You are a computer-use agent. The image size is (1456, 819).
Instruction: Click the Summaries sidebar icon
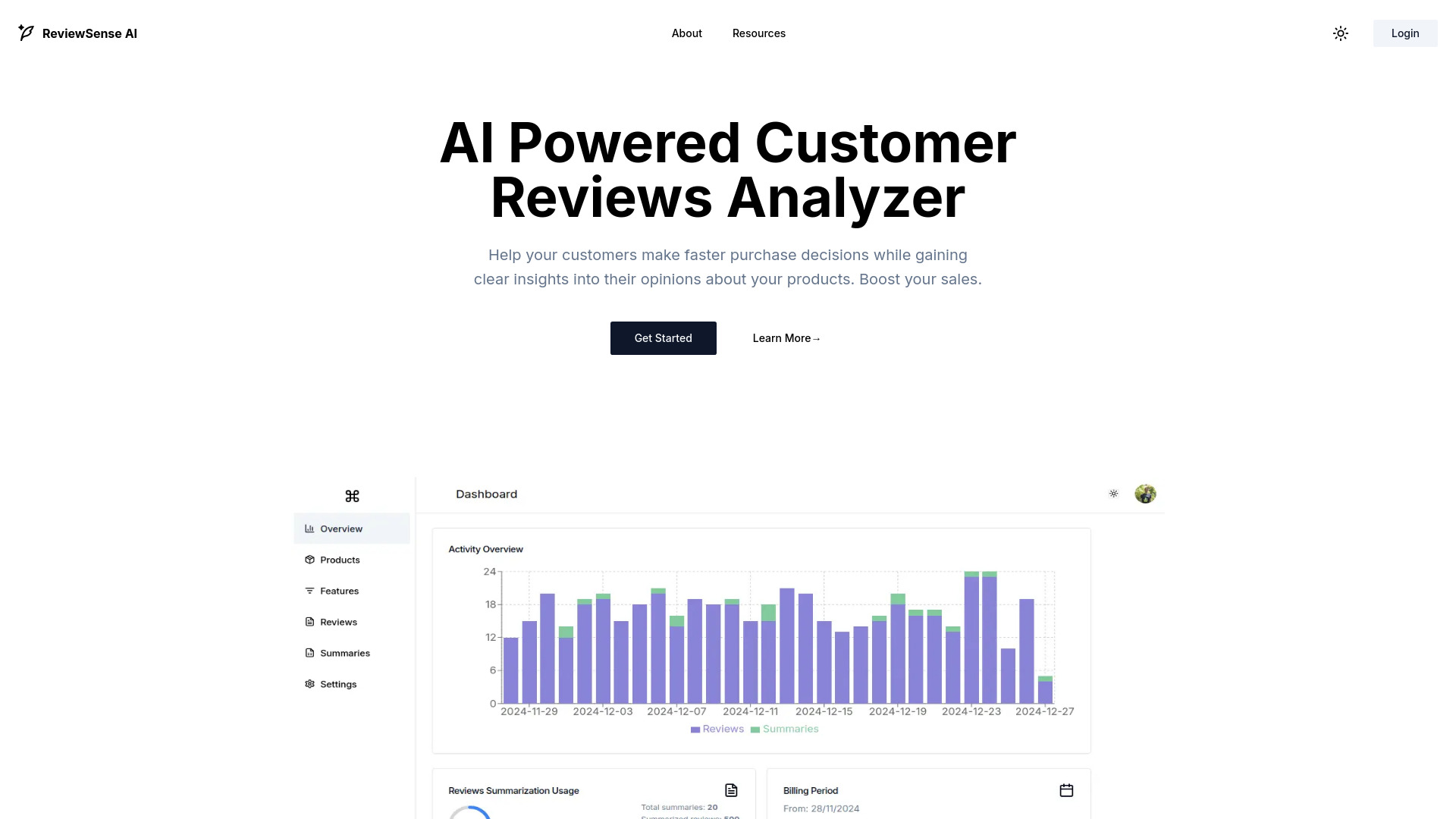308,652
